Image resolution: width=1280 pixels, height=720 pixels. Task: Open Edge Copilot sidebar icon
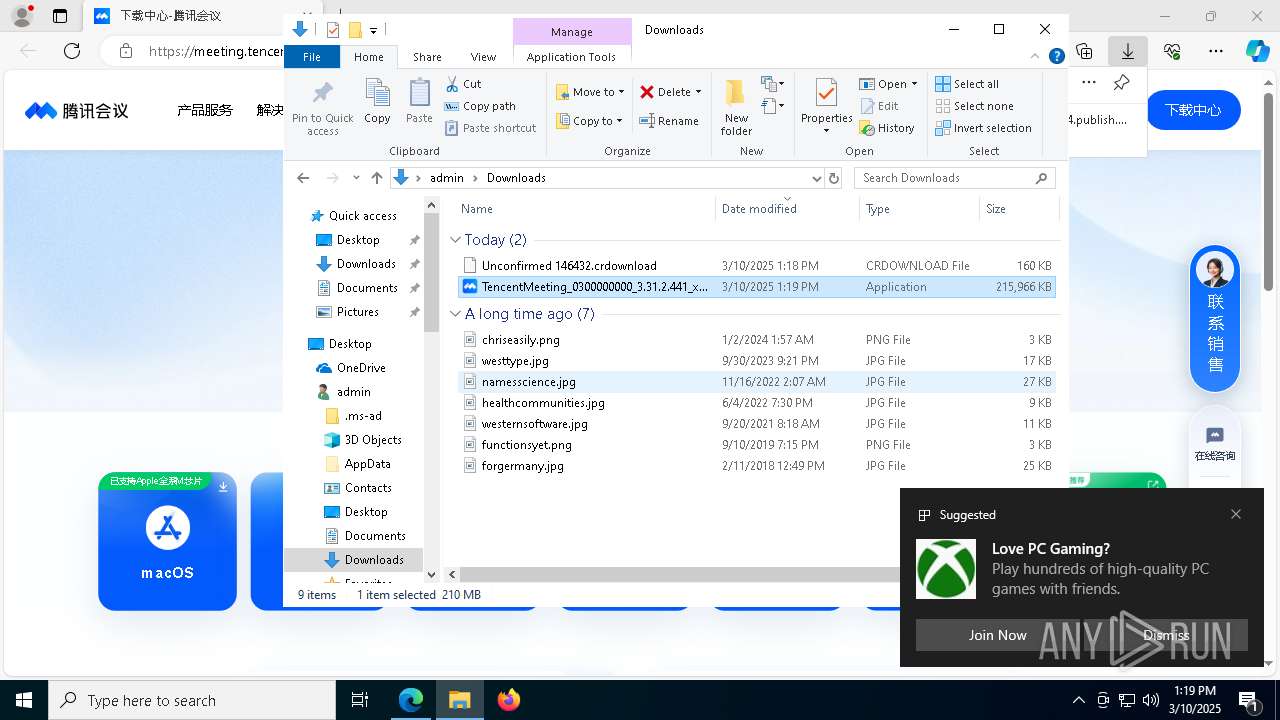pos(1257,51)
